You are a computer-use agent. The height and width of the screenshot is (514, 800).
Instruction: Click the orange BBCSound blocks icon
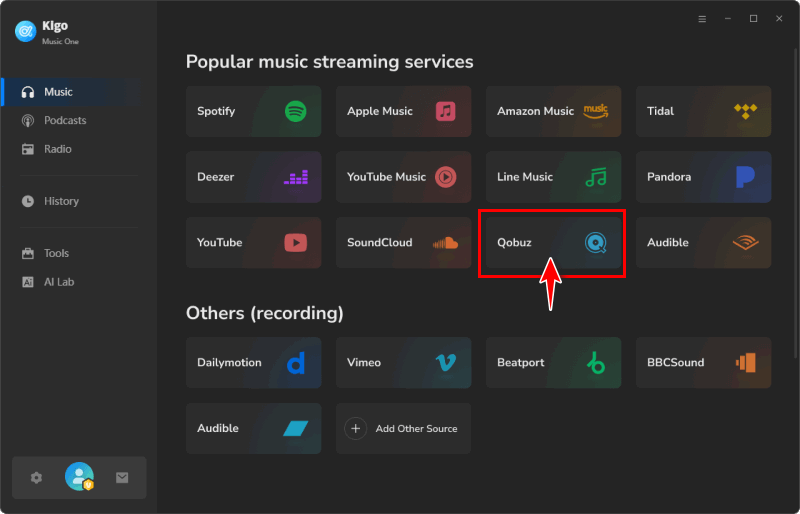tap(745, 363)
